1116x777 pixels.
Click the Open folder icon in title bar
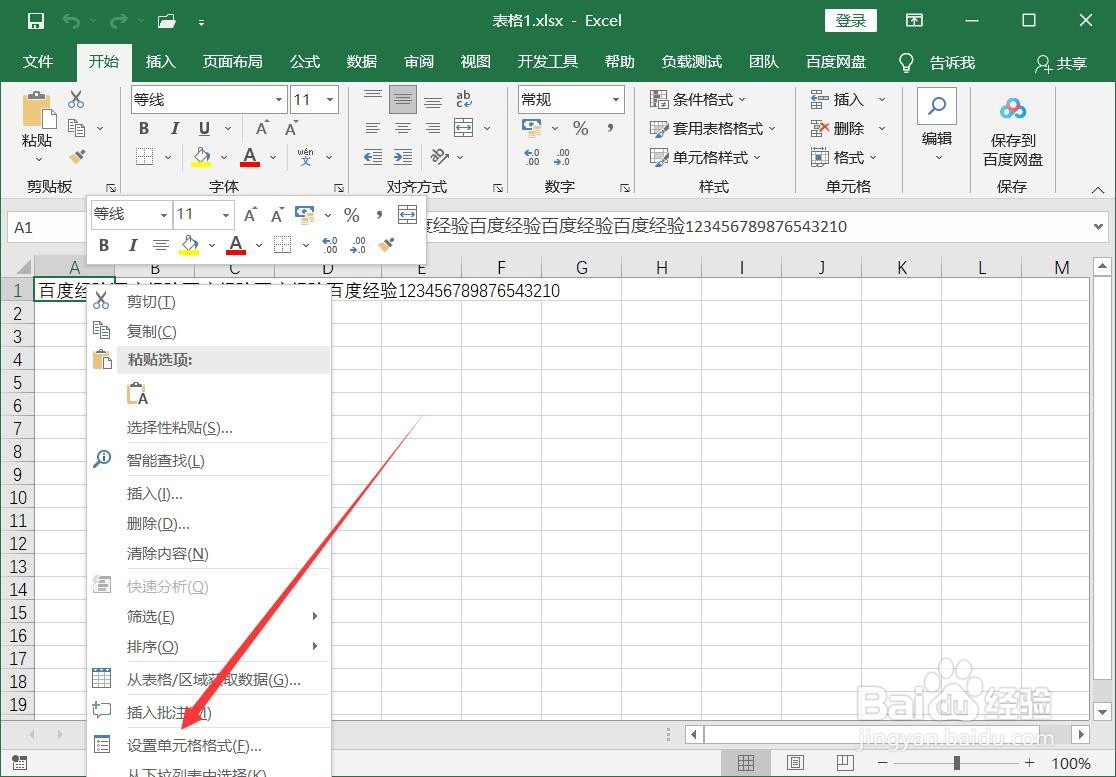167,21
